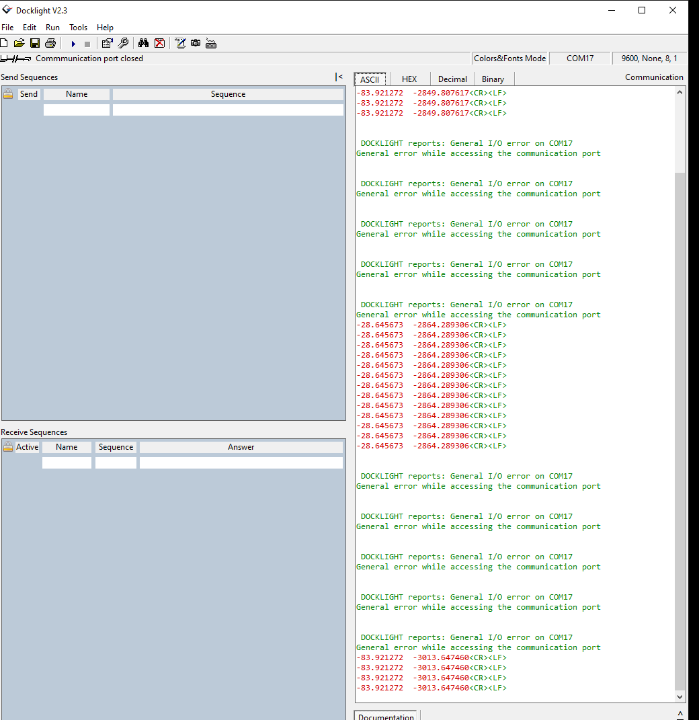This screenshot has width=699, height=720.
Task: Open the Documentation tab at the bottom
Action: pos(386,716)
